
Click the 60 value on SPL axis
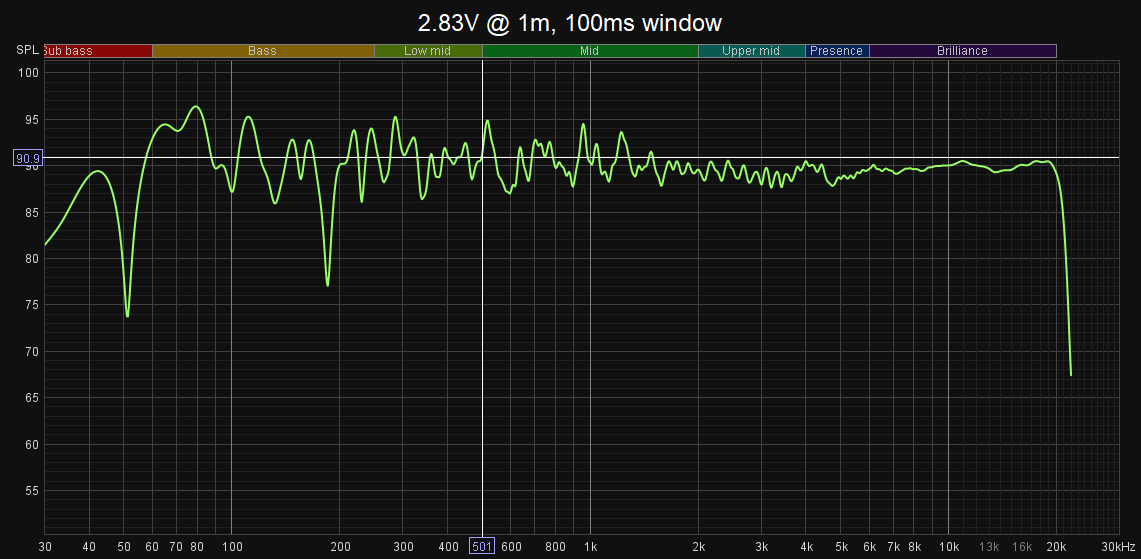click(32, 445)
